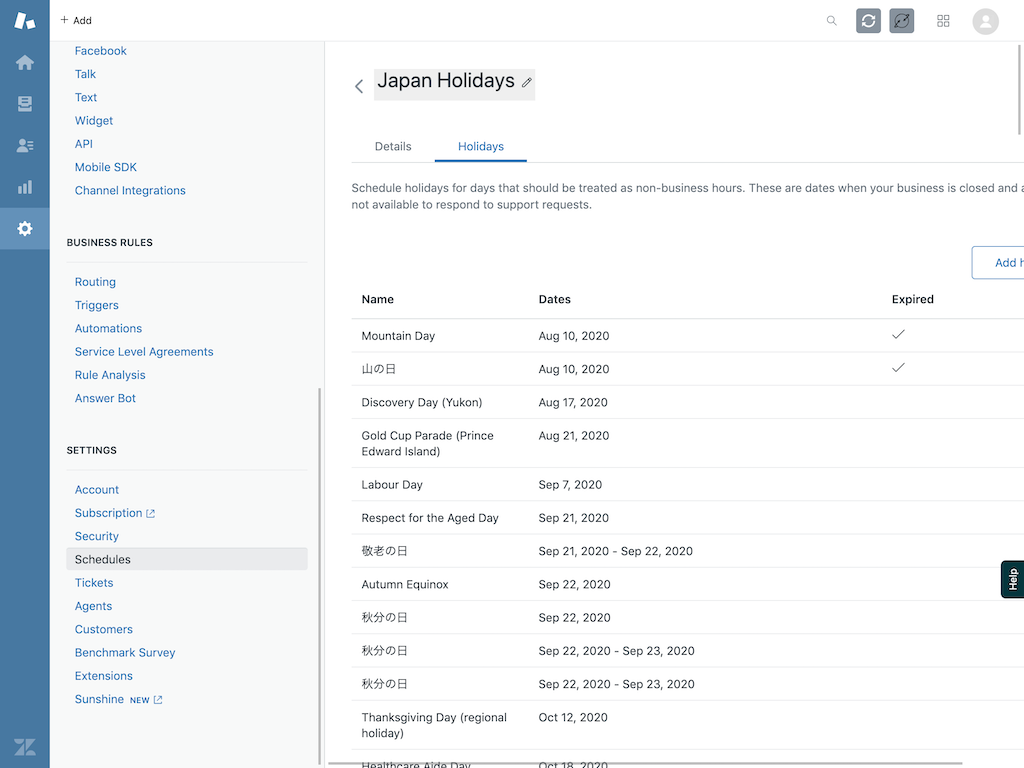The width and height of the screenshot is (1024, 768).
Task: Click the sidebar vertical scrollbar
Action: click(320, 570)
